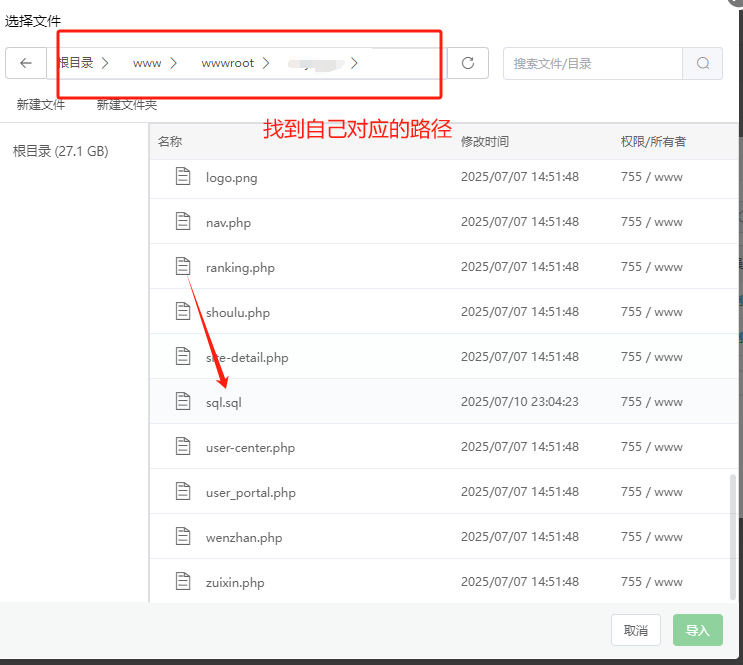Click chevron after www breadcrumb

[x=173, y=63]
